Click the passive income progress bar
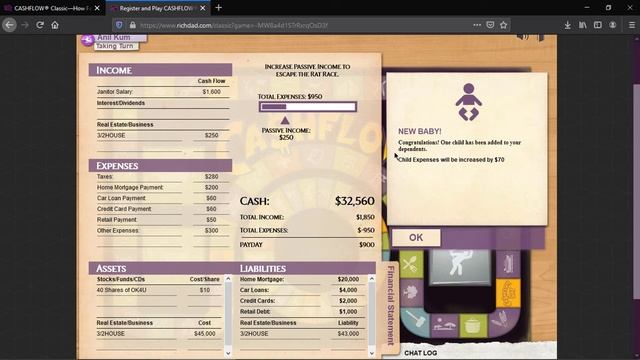 tap(308, 107)
